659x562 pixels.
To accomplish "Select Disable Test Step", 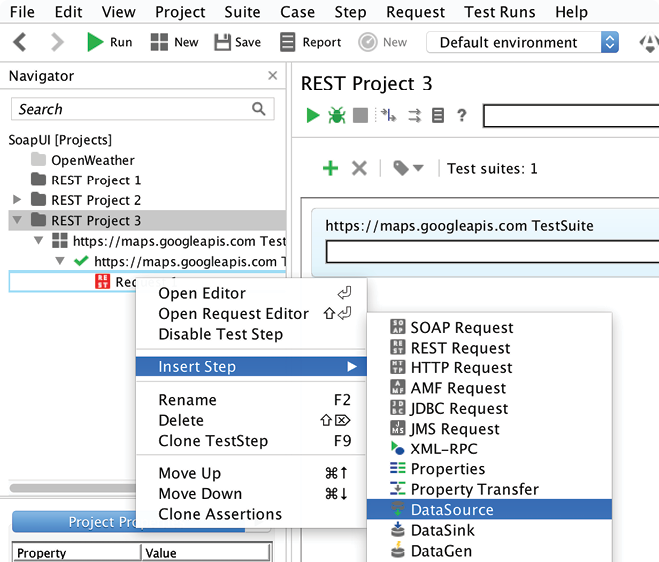I will click(x=251, y=334).
